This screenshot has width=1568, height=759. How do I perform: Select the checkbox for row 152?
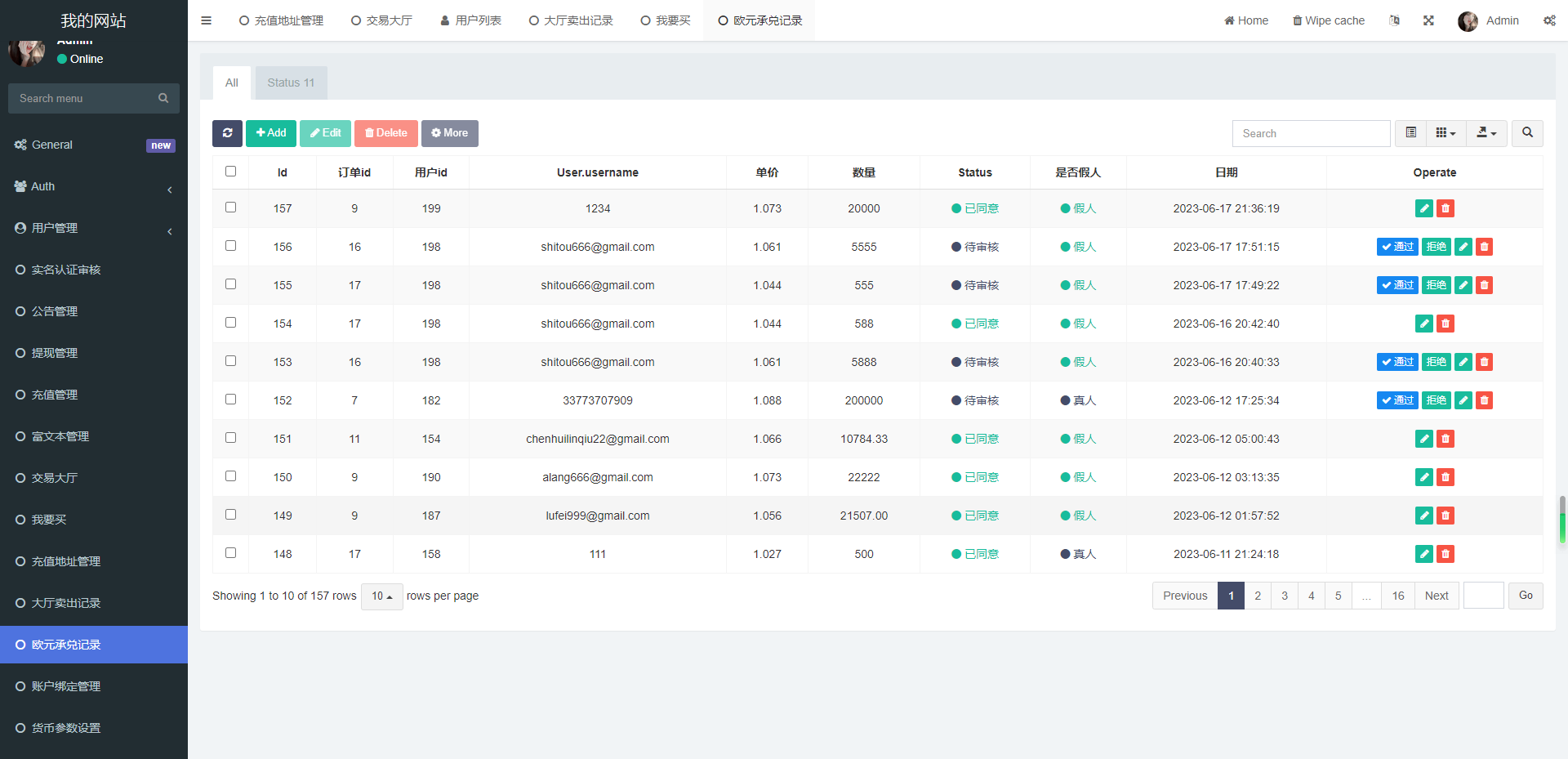coord(230,400)
